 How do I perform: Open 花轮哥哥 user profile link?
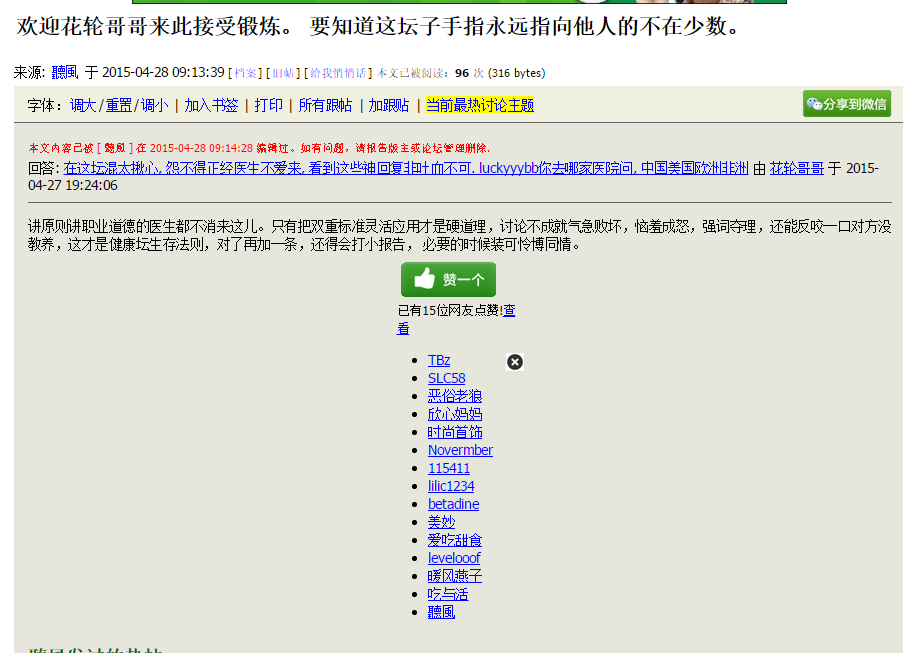click(796, 168)
